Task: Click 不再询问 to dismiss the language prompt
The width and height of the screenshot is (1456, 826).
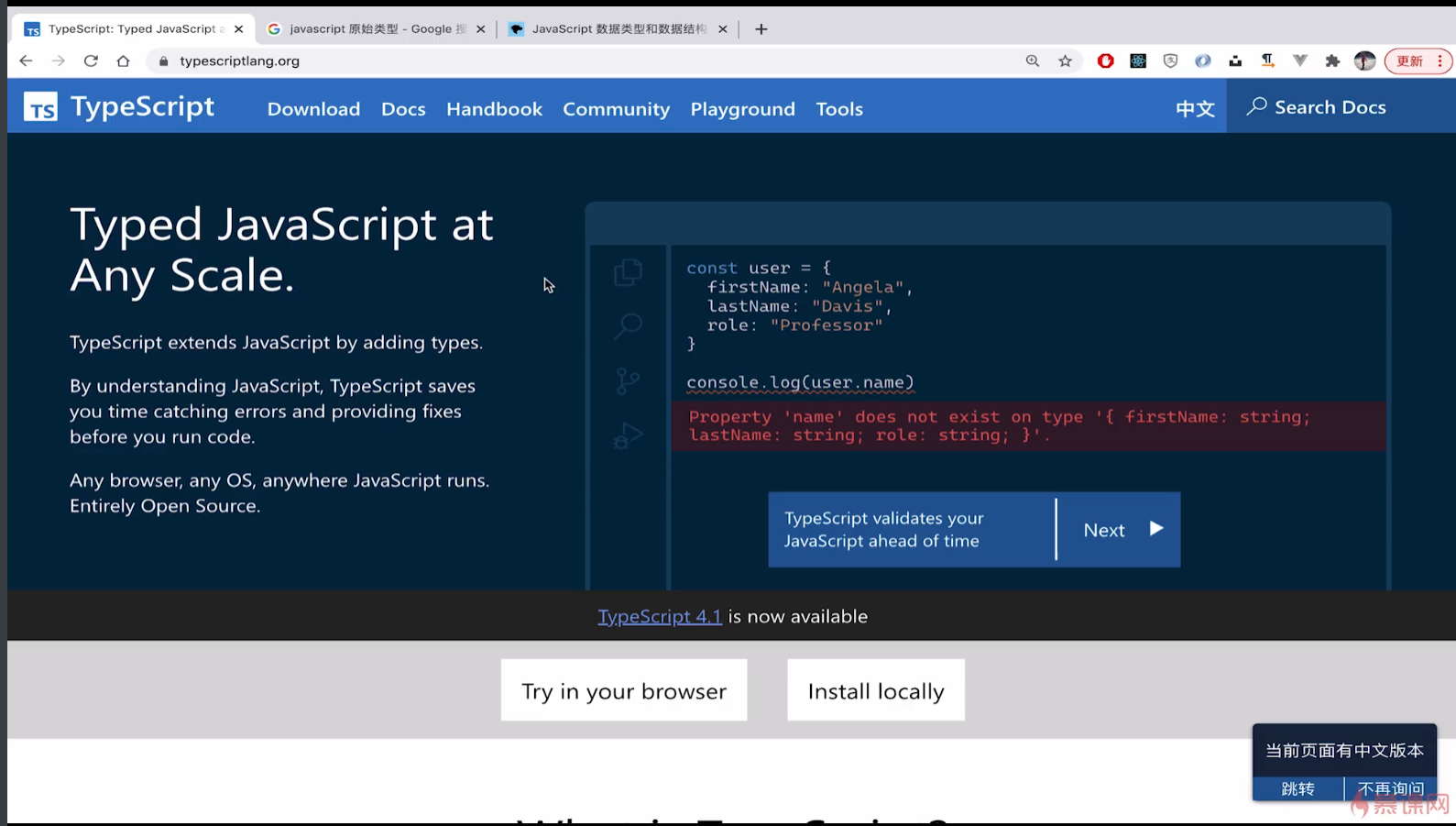Action: click(x=1391, y=788)
